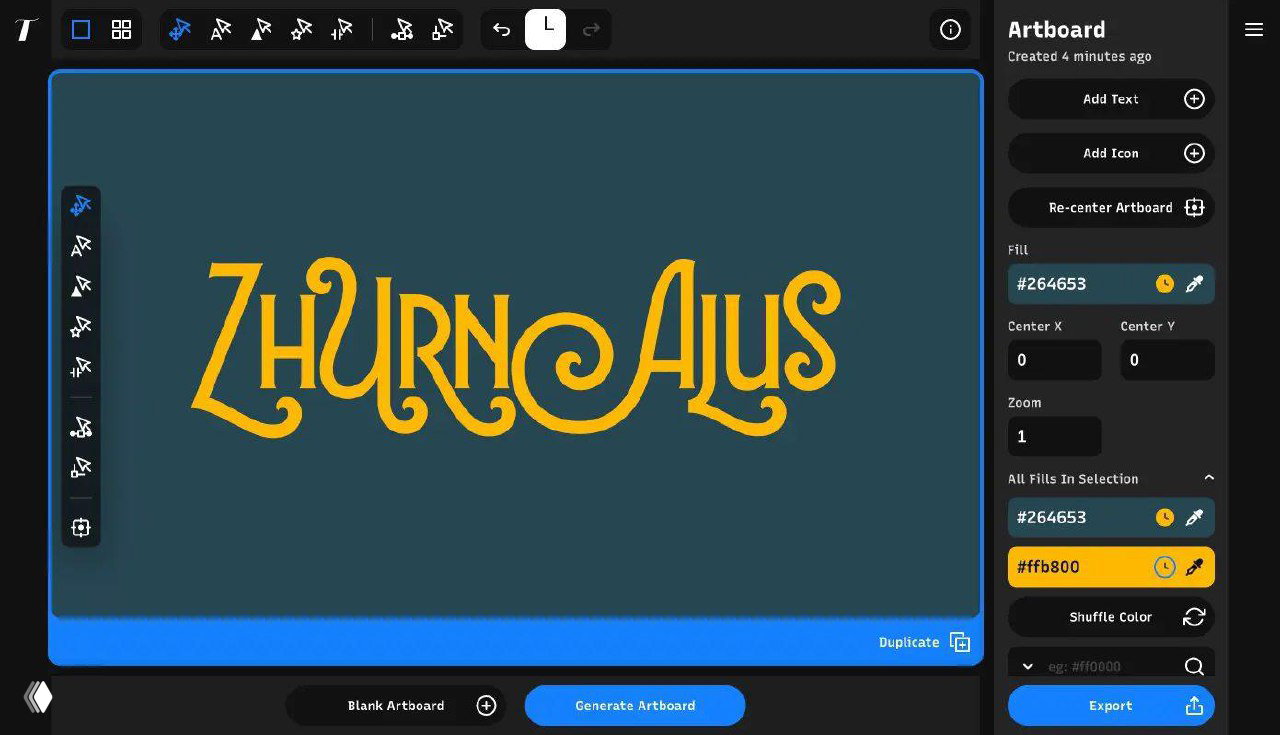The height and width of the screenshot is (735, 1280).
Task: Open color history clock on #ffb800 row
Action: click(1165, 567)
